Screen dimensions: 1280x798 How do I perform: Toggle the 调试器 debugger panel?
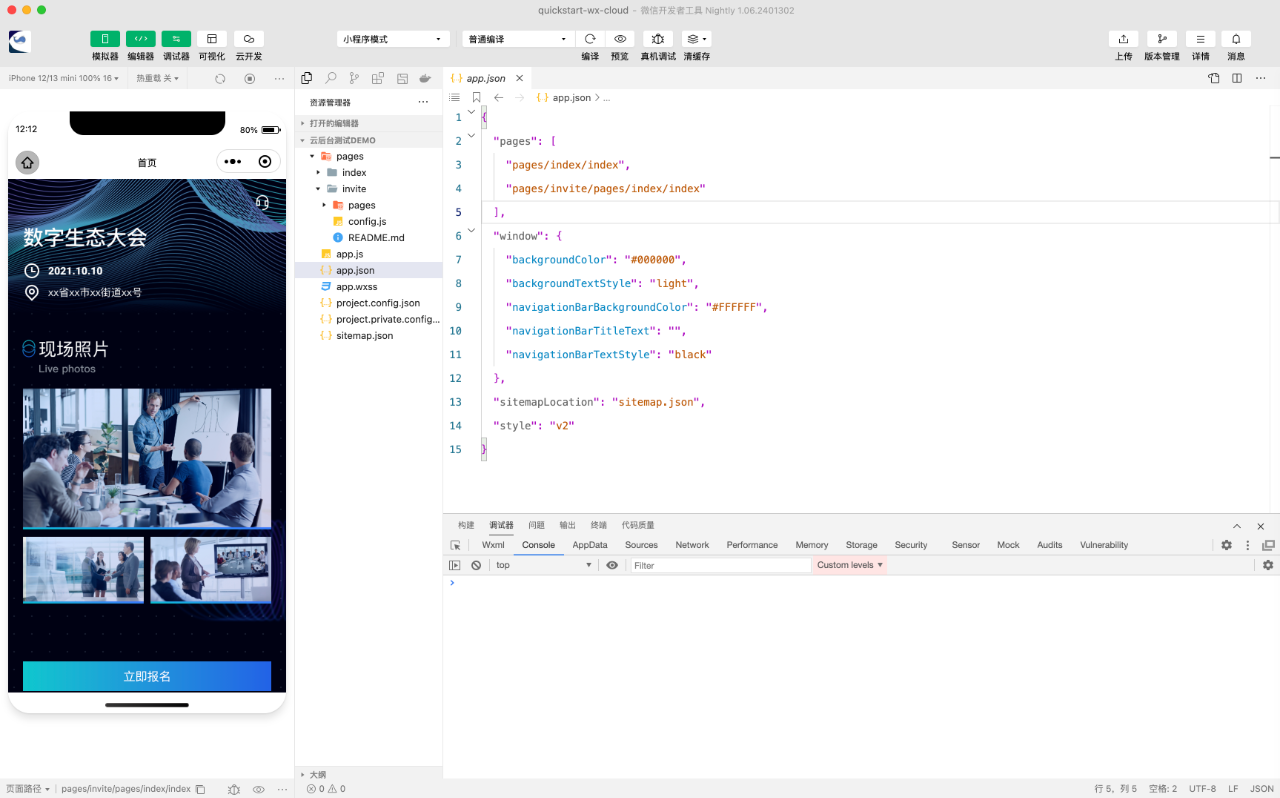176,39
